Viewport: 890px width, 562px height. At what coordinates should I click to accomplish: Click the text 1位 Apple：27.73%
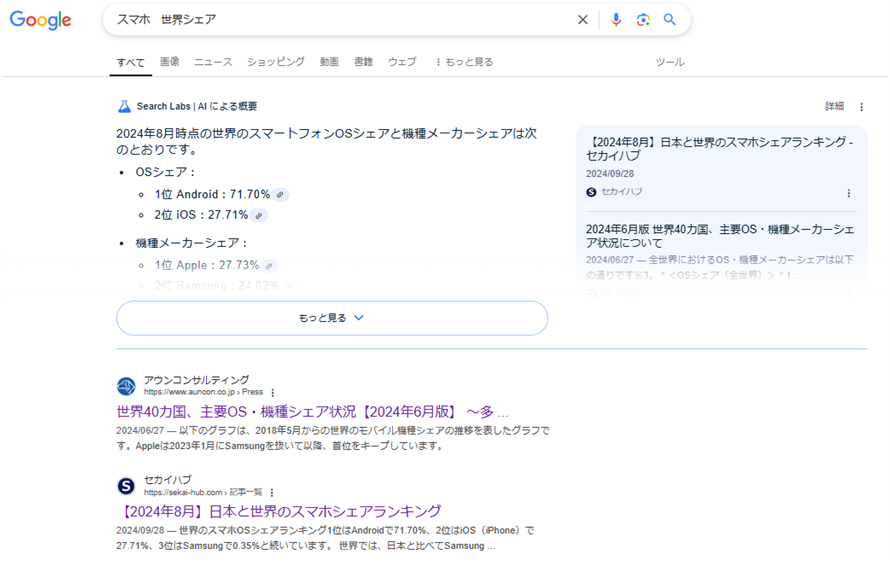pyautogui.click(x=207, y=265)
